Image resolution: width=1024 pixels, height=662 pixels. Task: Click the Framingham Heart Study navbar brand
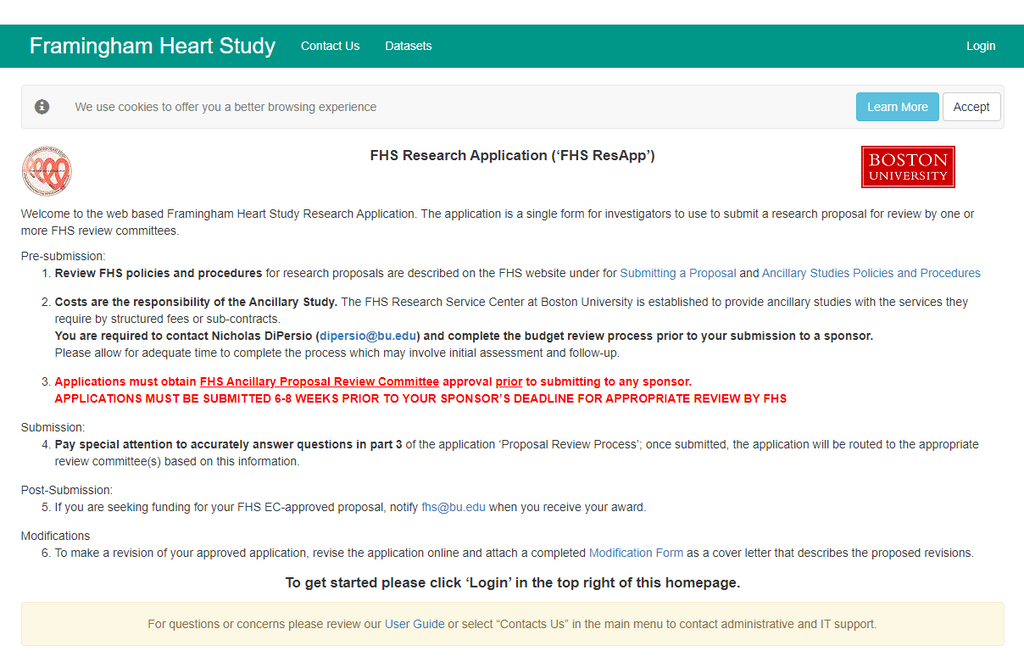click(x=152, y=45)
